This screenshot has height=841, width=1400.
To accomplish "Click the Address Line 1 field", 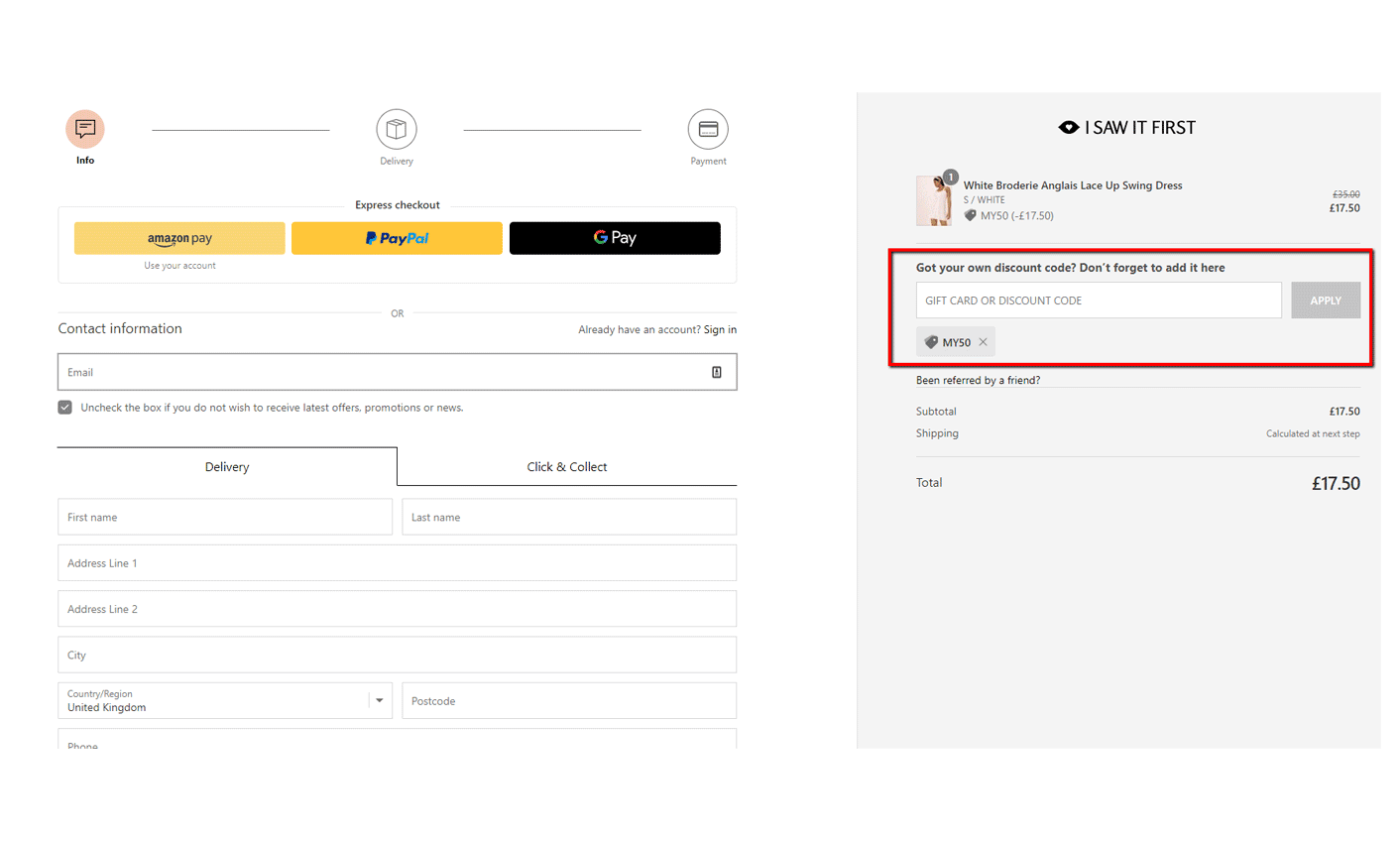I will (x=398, y=562).
